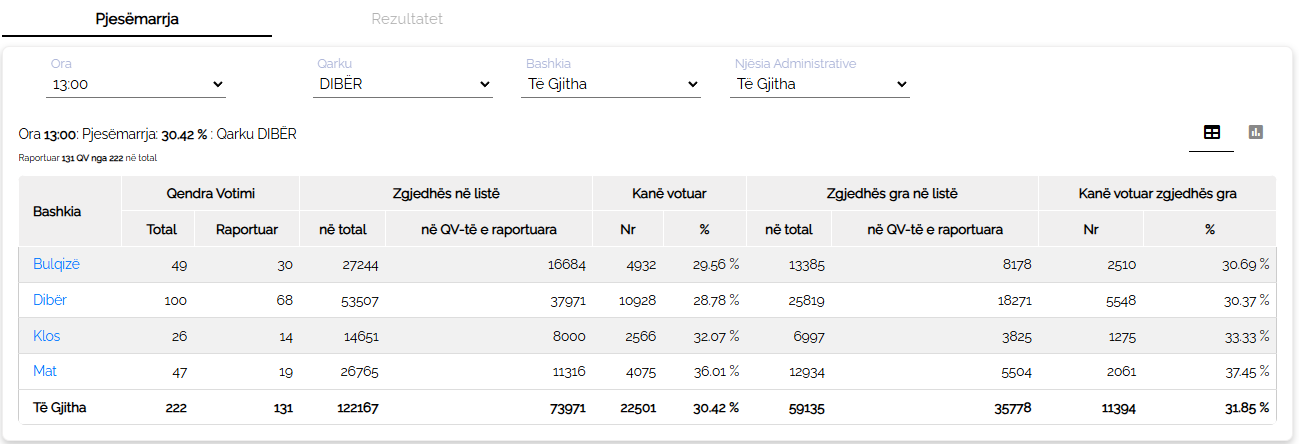Select Mat turnout value 36.01 %
The image size is (1299, 444).
716,371
